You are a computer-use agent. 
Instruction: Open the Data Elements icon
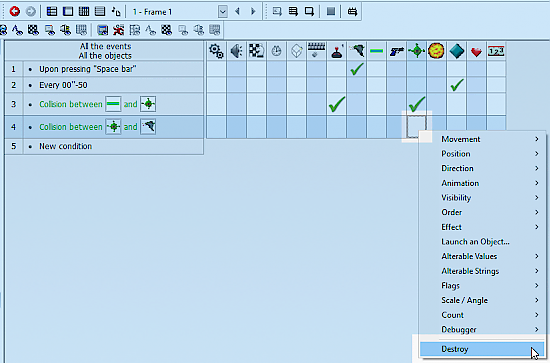[x=116, y=12]
